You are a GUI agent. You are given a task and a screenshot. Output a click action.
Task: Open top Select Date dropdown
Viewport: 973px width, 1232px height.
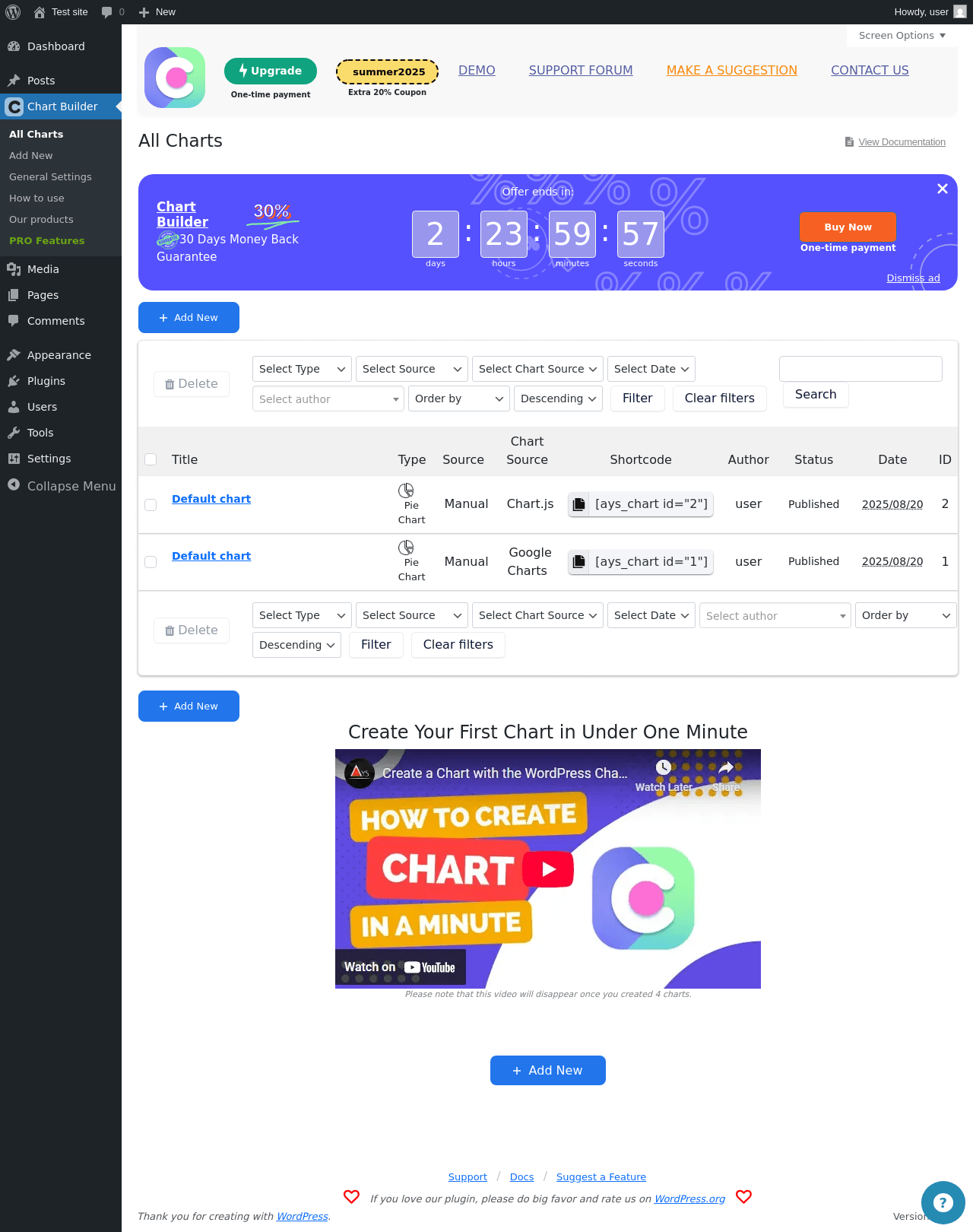[651, 369]
